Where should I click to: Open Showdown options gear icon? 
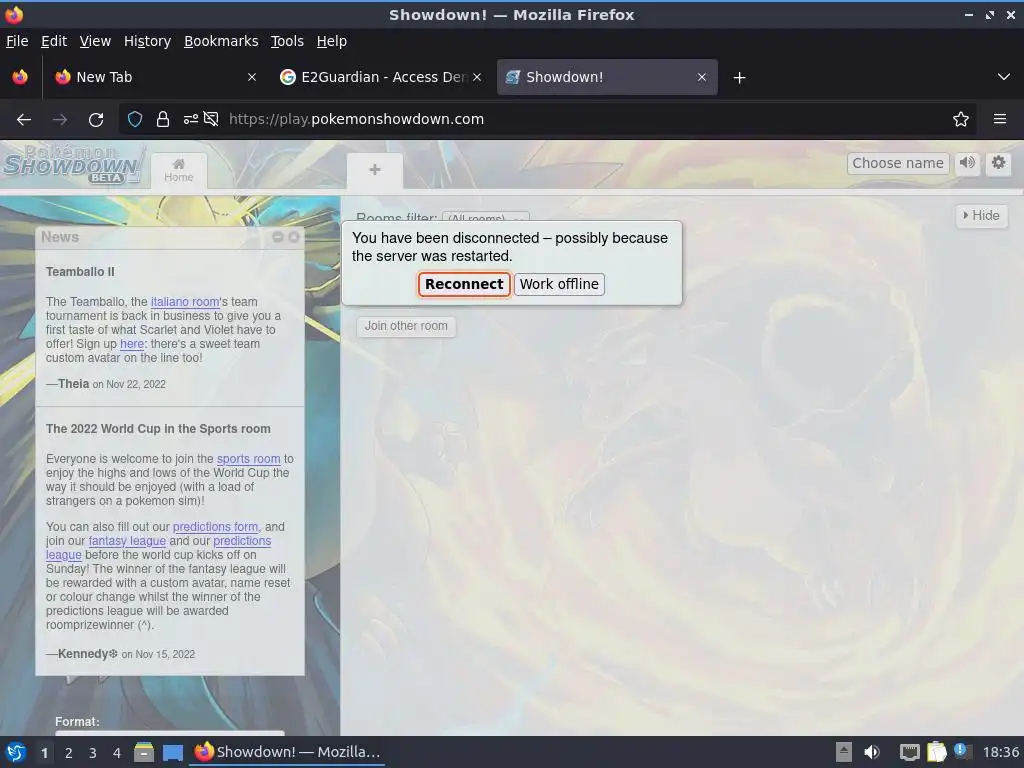[998, 163]
